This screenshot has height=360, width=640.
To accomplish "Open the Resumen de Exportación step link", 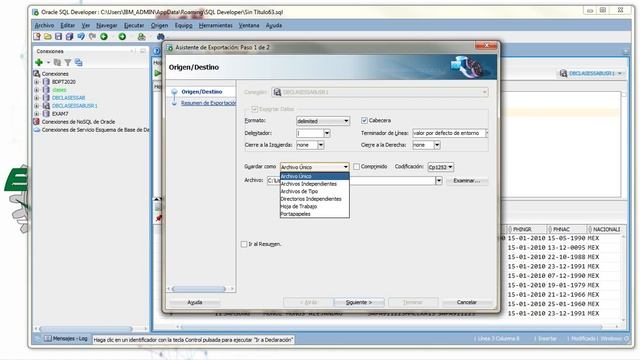I will [209, 103].
